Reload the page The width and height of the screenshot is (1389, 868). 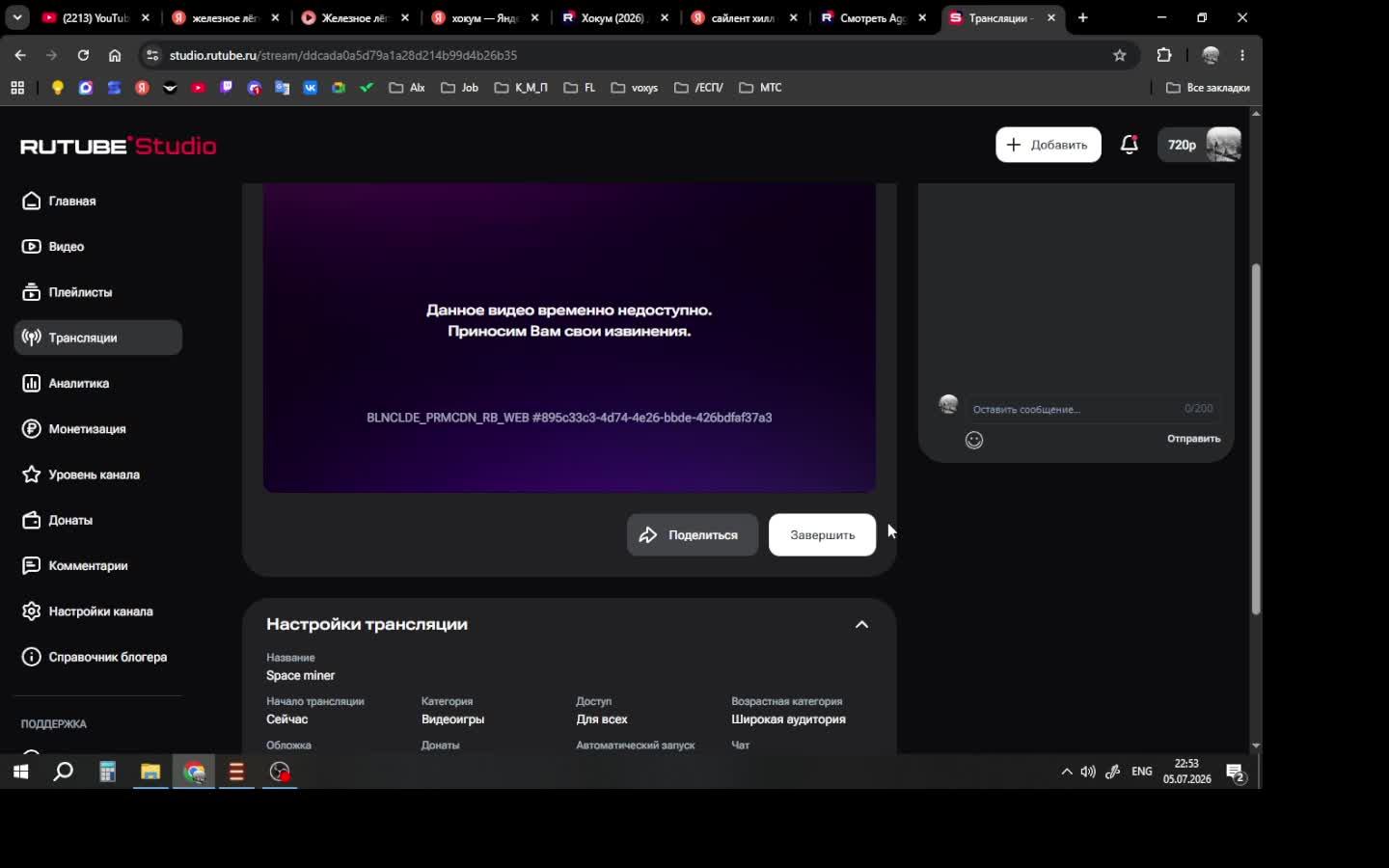pyautogui.click(x=83, y=55)
